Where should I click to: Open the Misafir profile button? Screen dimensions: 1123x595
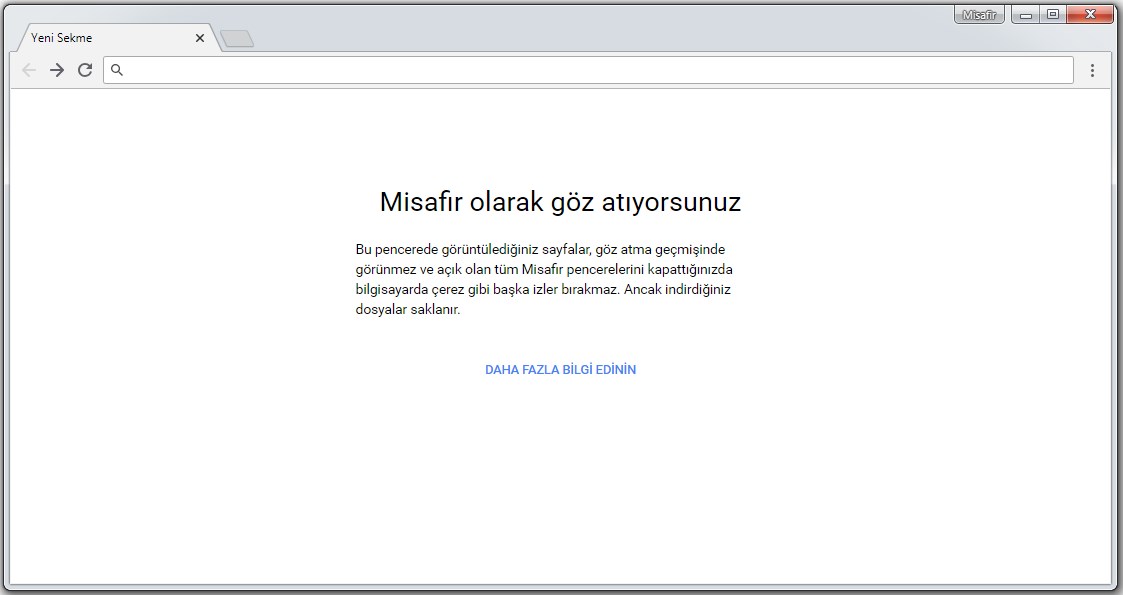pos(979,15)
